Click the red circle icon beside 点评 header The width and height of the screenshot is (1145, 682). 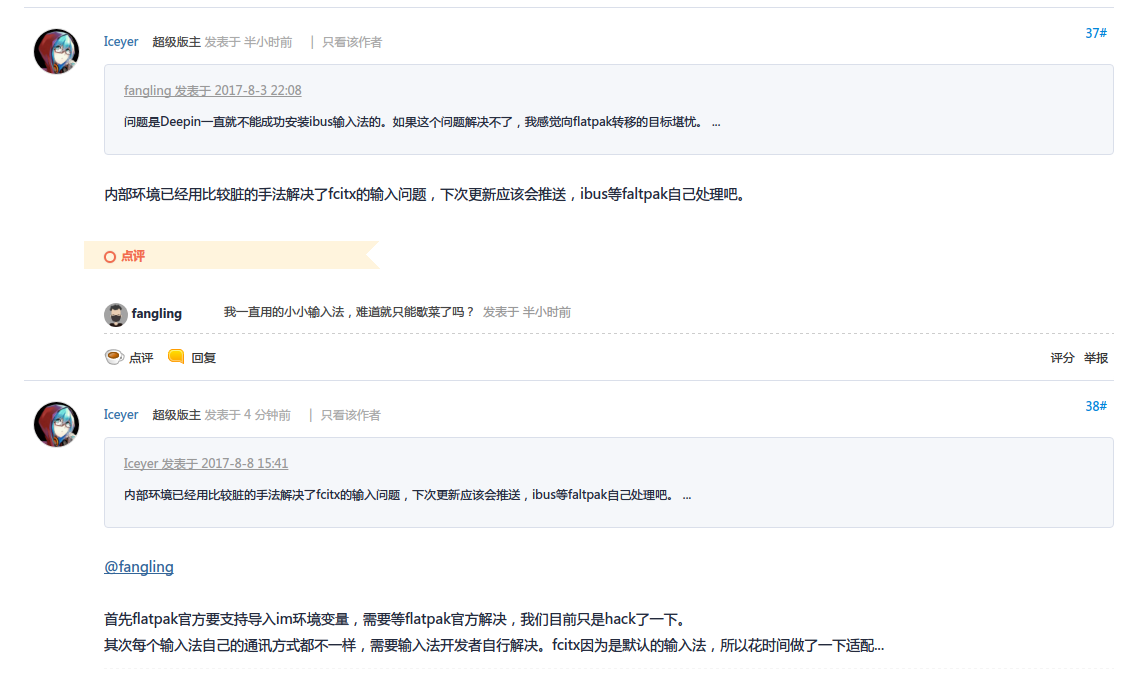110,257
